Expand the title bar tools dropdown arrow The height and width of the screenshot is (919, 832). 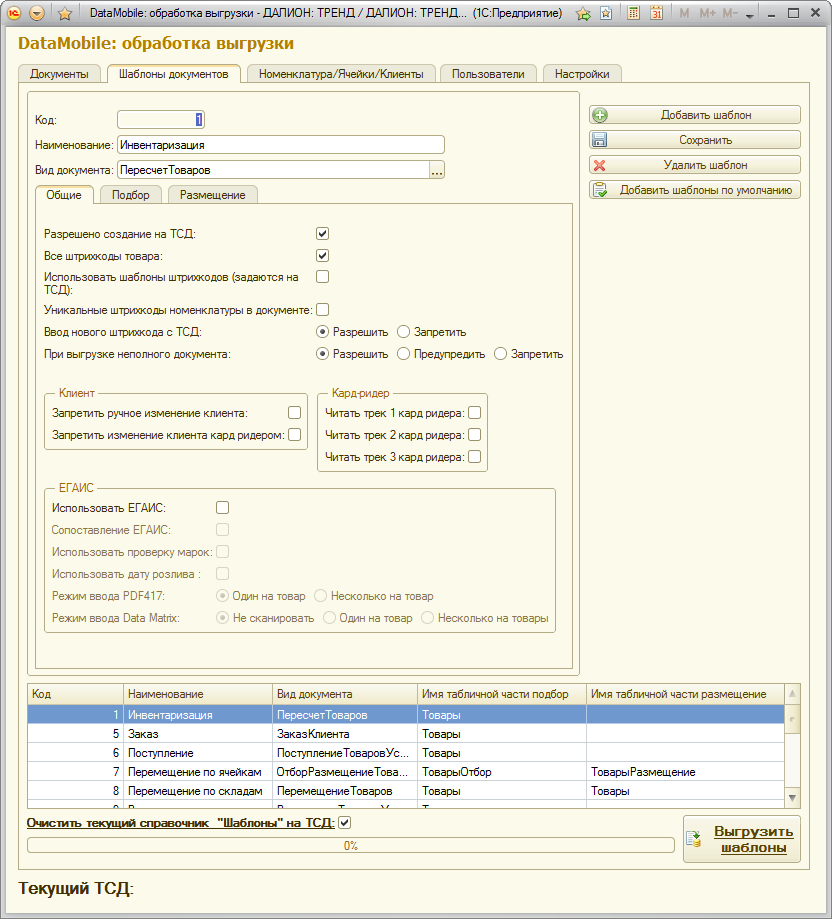coord(749,15)
